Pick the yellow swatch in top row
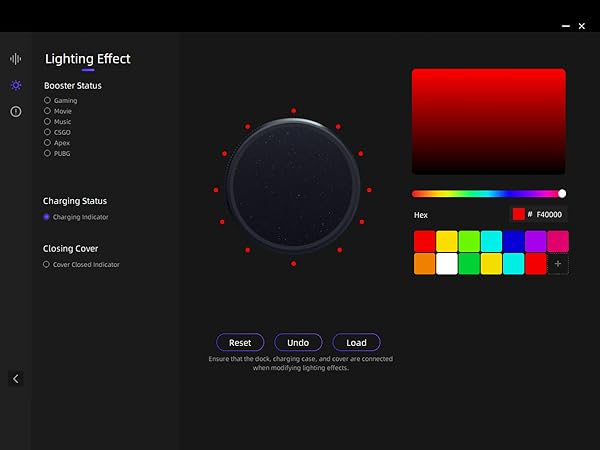Viewport: 600px width, 450px height. tap(447, 241)
